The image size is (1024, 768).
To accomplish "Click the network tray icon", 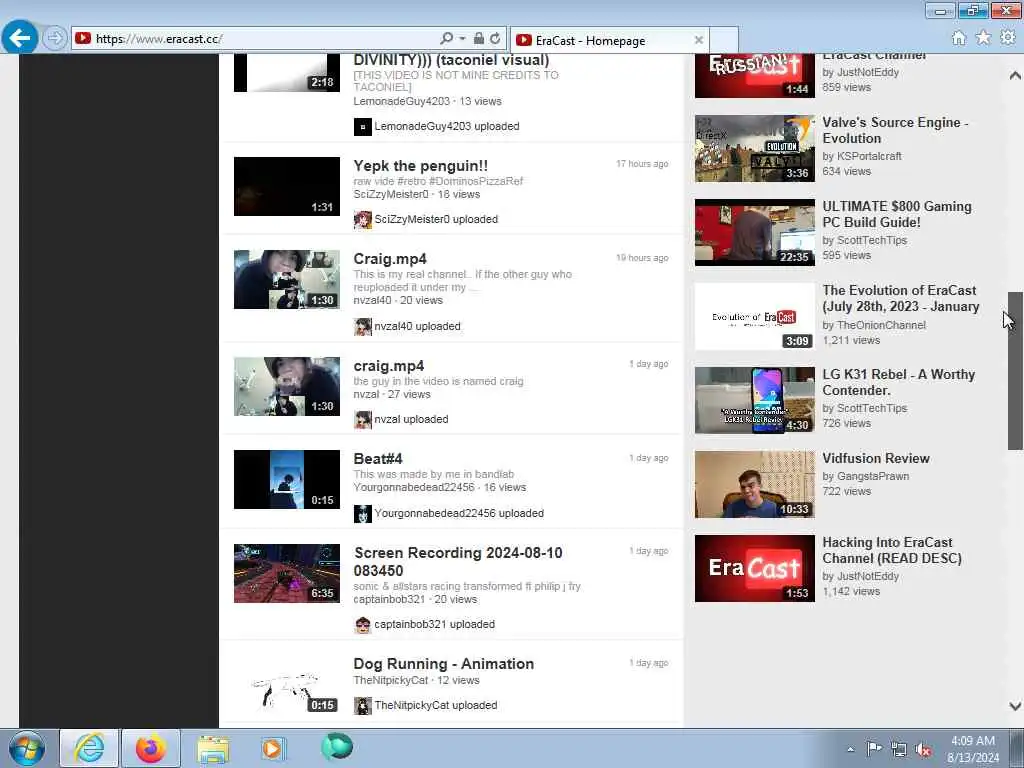I will [899, 750].
